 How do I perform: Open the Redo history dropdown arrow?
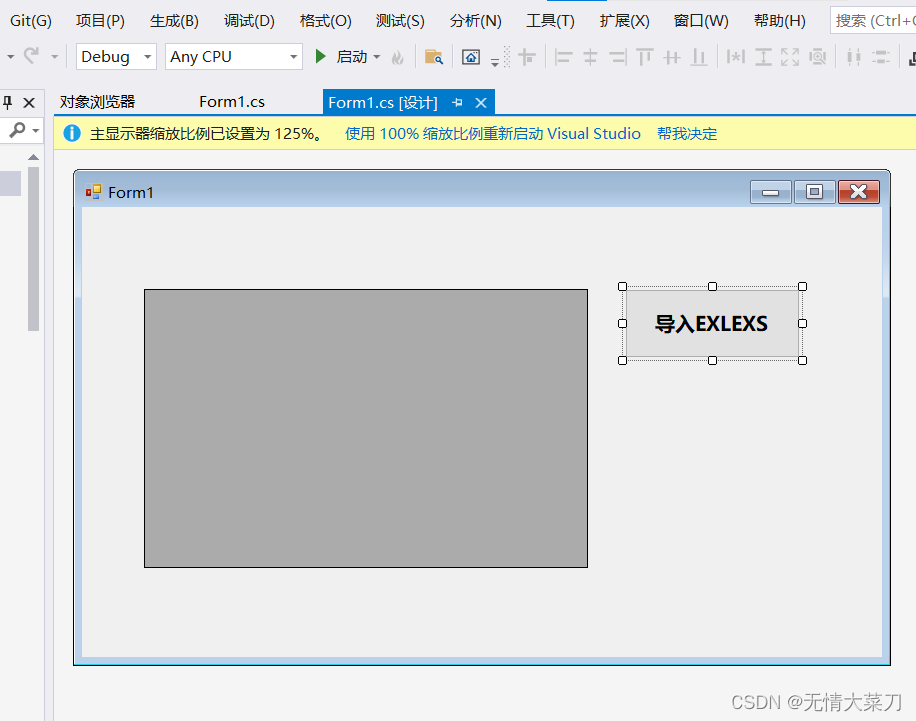pos(54,57)
